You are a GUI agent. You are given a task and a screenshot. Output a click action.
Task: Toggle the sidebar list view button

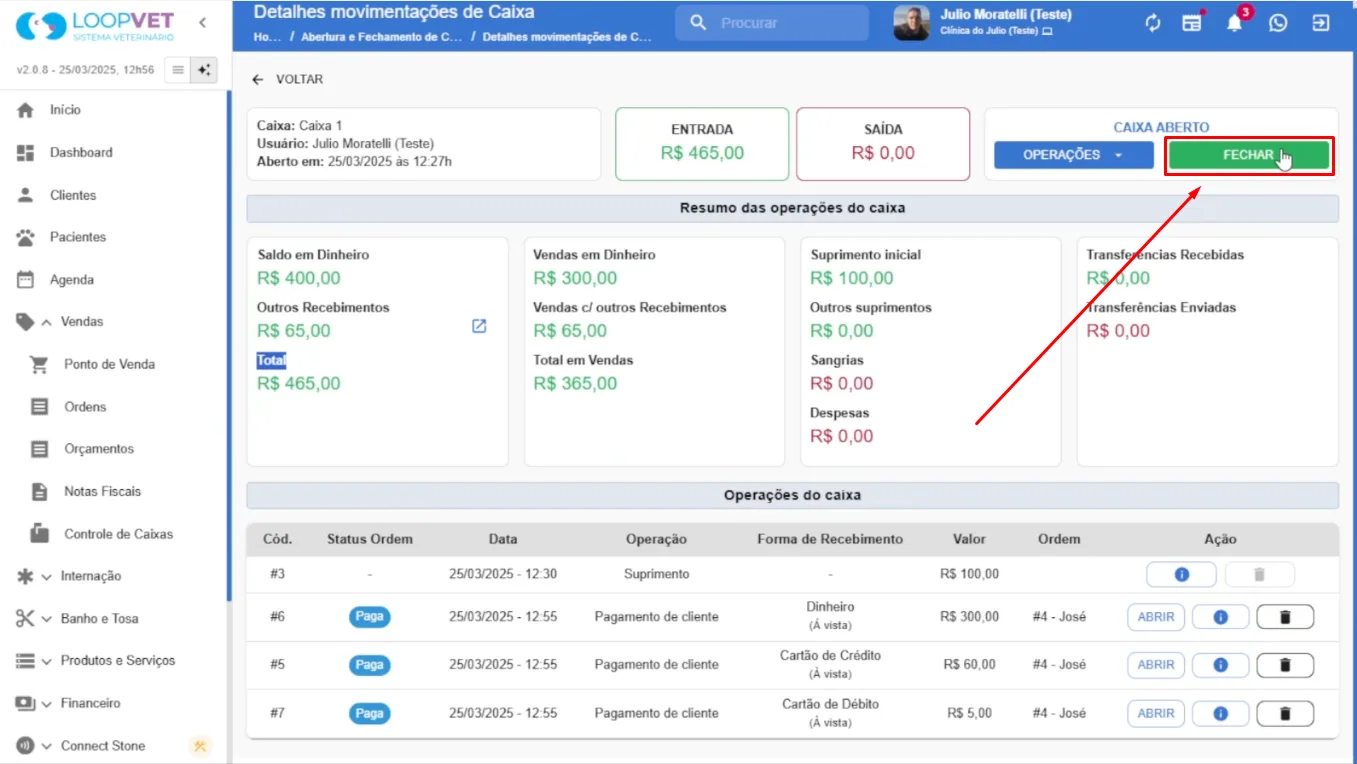click(178, 70)
